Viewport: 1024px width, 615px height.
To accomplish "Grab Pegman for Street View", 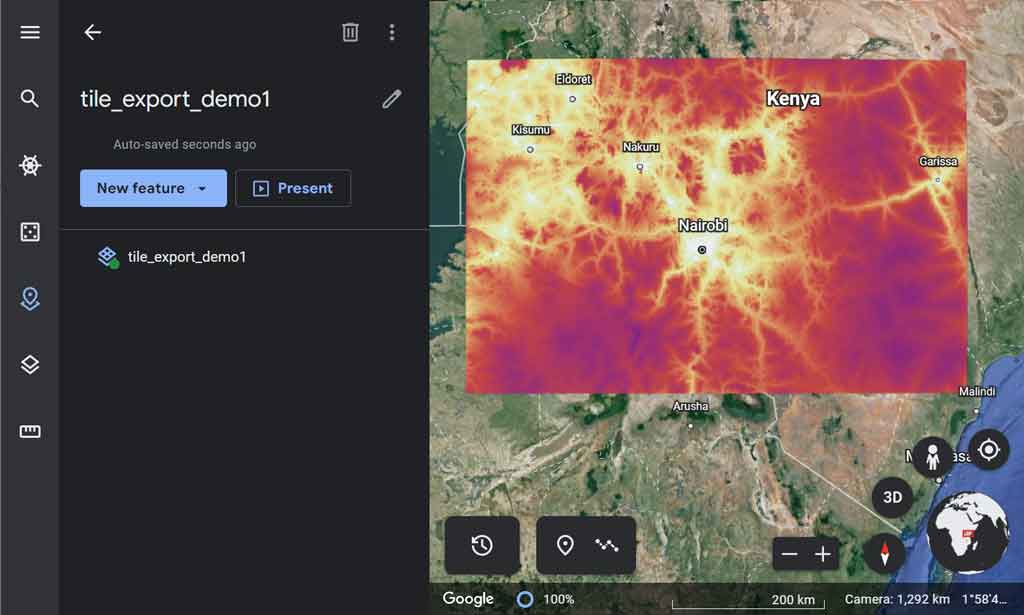I will (x=933, y=457).
